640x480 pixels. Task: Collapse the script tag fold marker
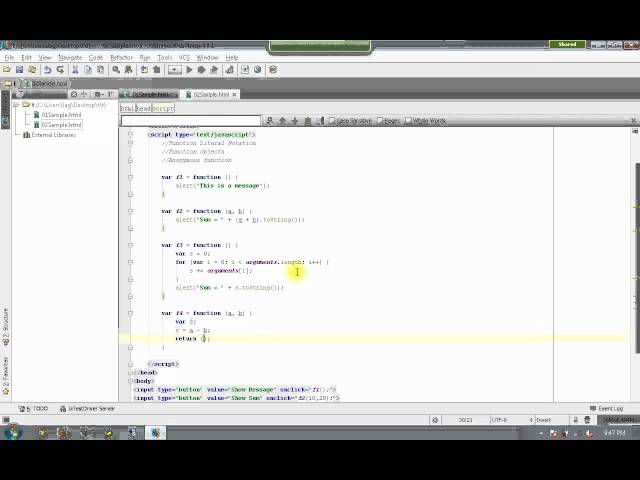(130, 134)
